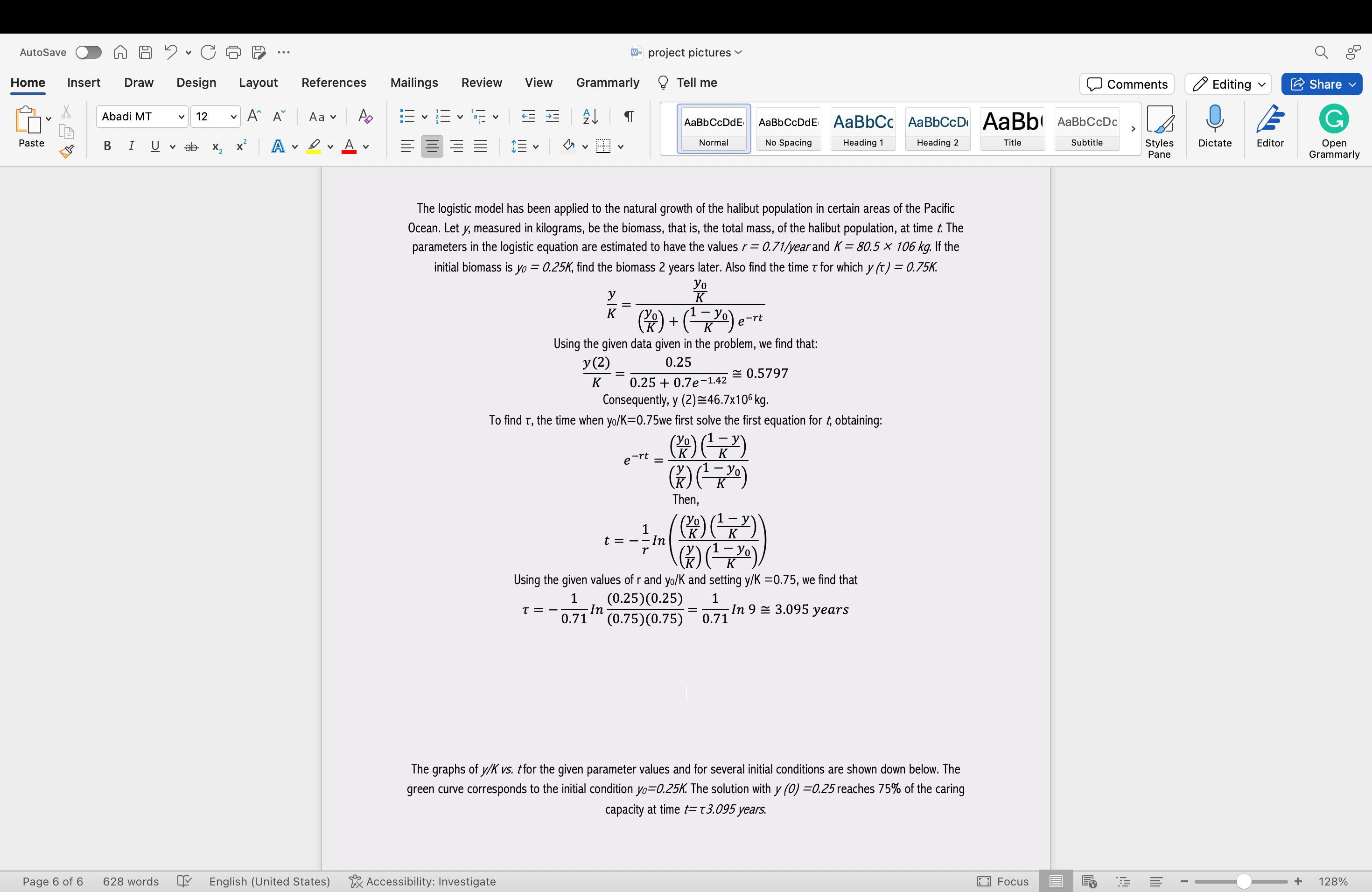Image resolution: width=1372 pixels, height=892 pixels.
Task: Toggle Italic formatting
Action: (x=132, y=146)
